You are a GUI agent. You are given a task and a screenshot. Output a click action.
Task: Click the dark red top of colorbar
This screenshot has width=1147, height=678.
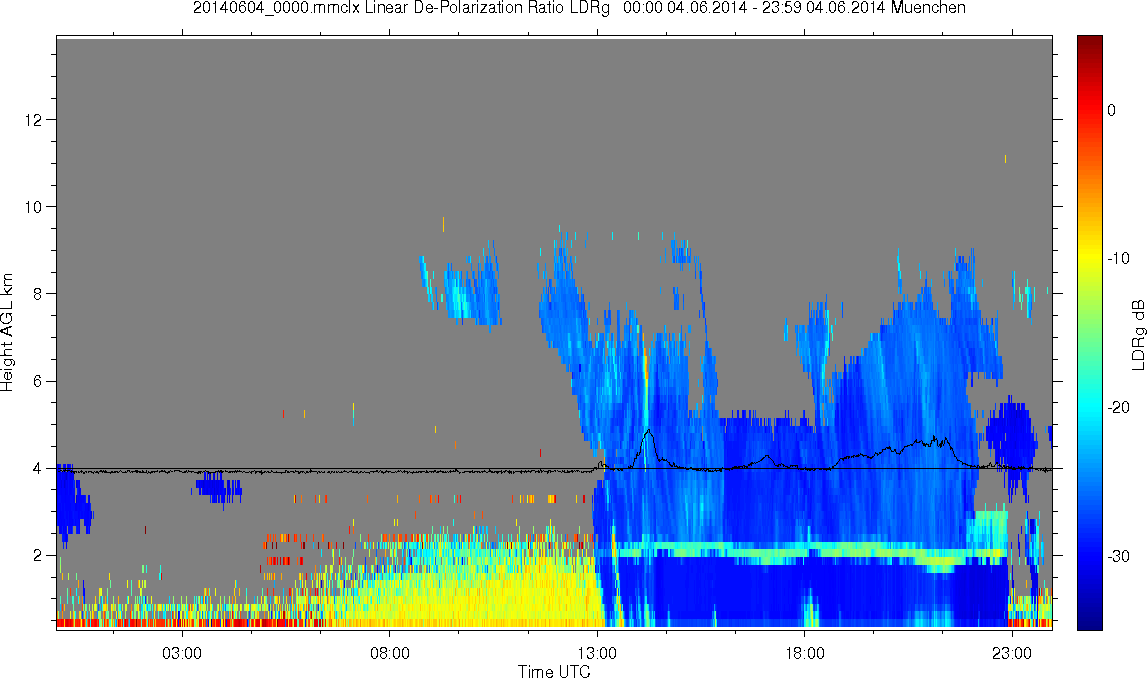pos(1090,44)
